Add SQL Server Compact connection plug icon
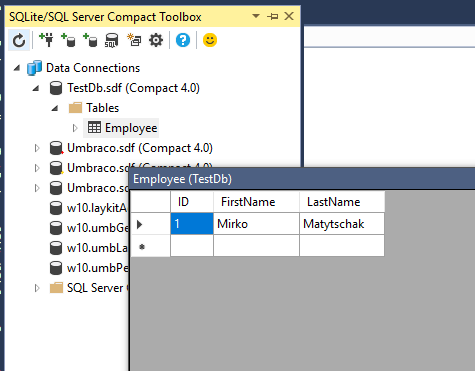475x371 pixels. (46, 40)
